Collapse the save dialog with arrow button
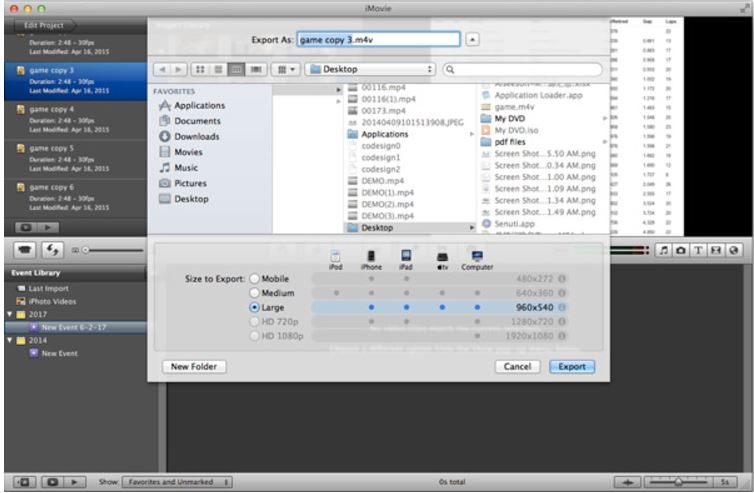 coord(472,39)
